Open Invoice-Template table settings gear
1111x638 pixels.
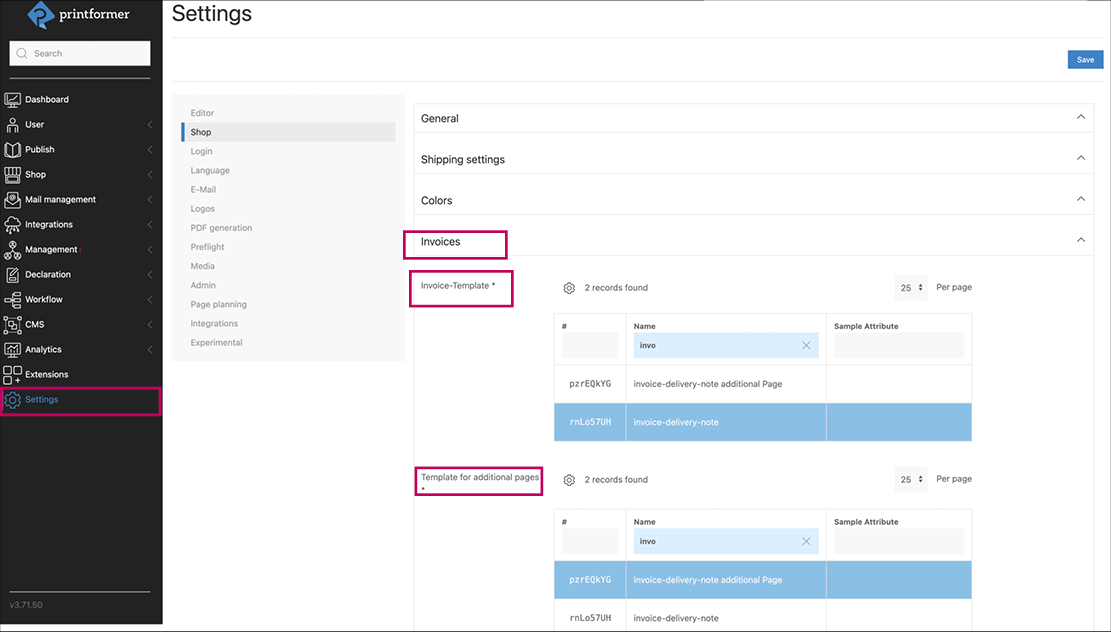coord(569,288)
